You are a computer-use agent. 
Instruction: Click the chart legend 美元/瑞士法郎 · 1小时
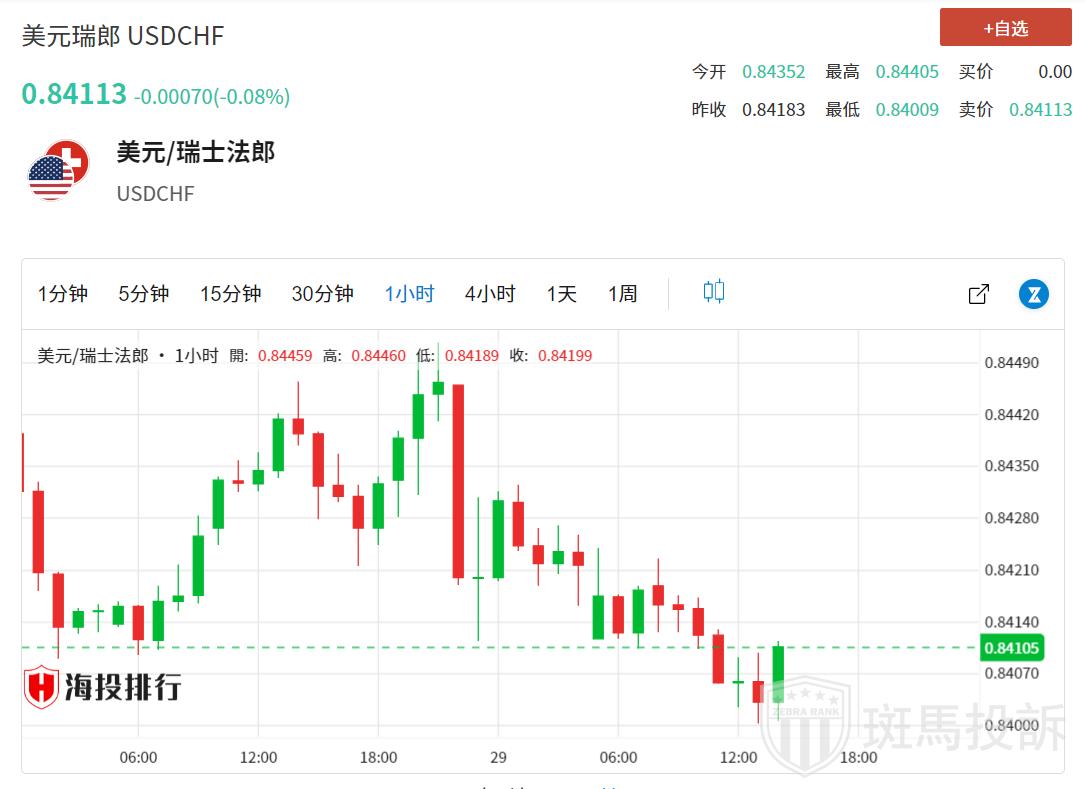127,355
